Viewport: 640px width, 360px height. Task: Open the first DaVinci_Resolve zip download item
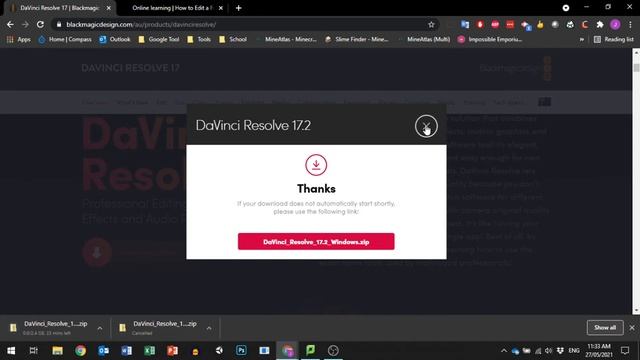pos(49,328)
